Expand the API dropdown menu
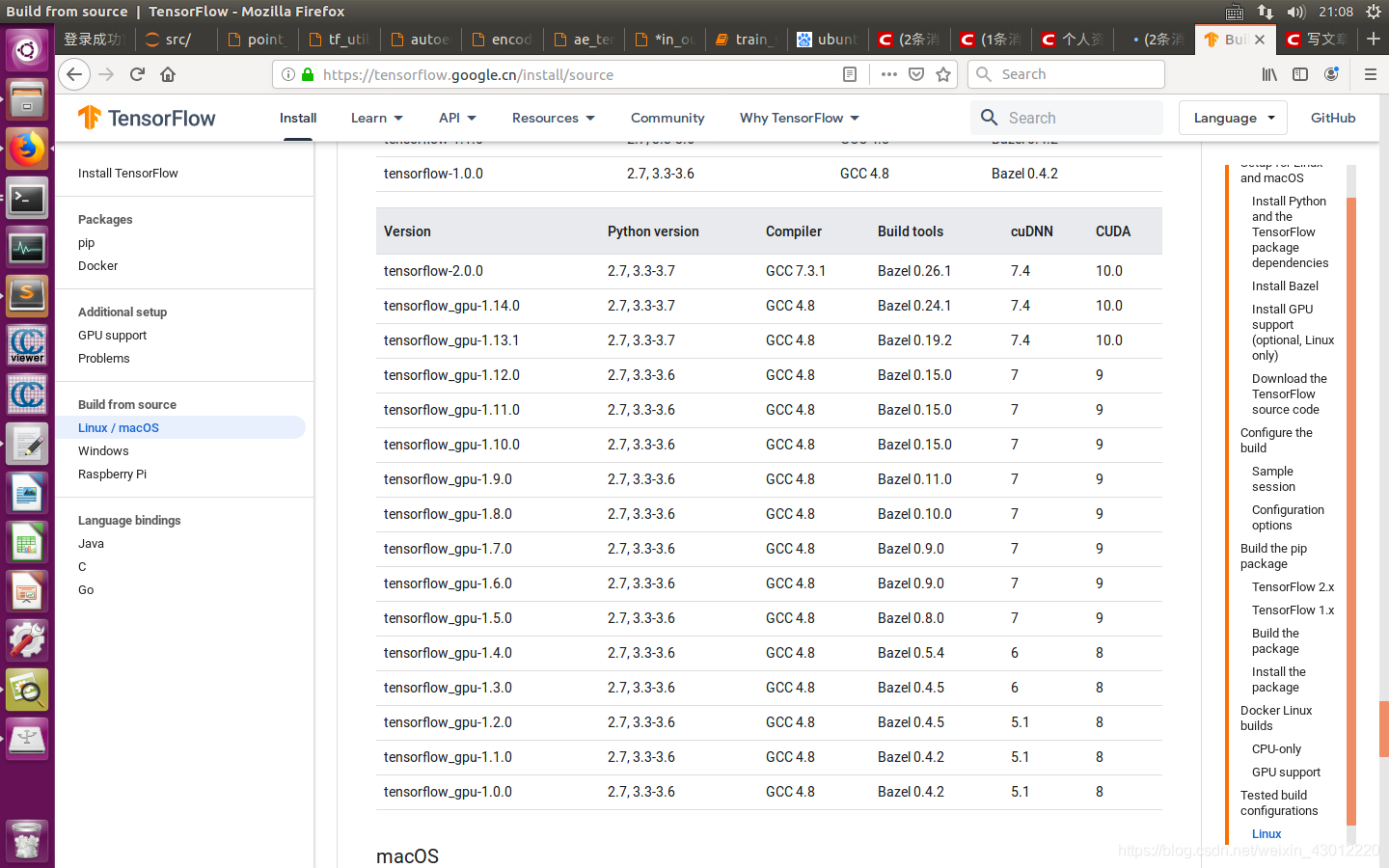Screen dimensions: 1389x868 coord(458,118)
